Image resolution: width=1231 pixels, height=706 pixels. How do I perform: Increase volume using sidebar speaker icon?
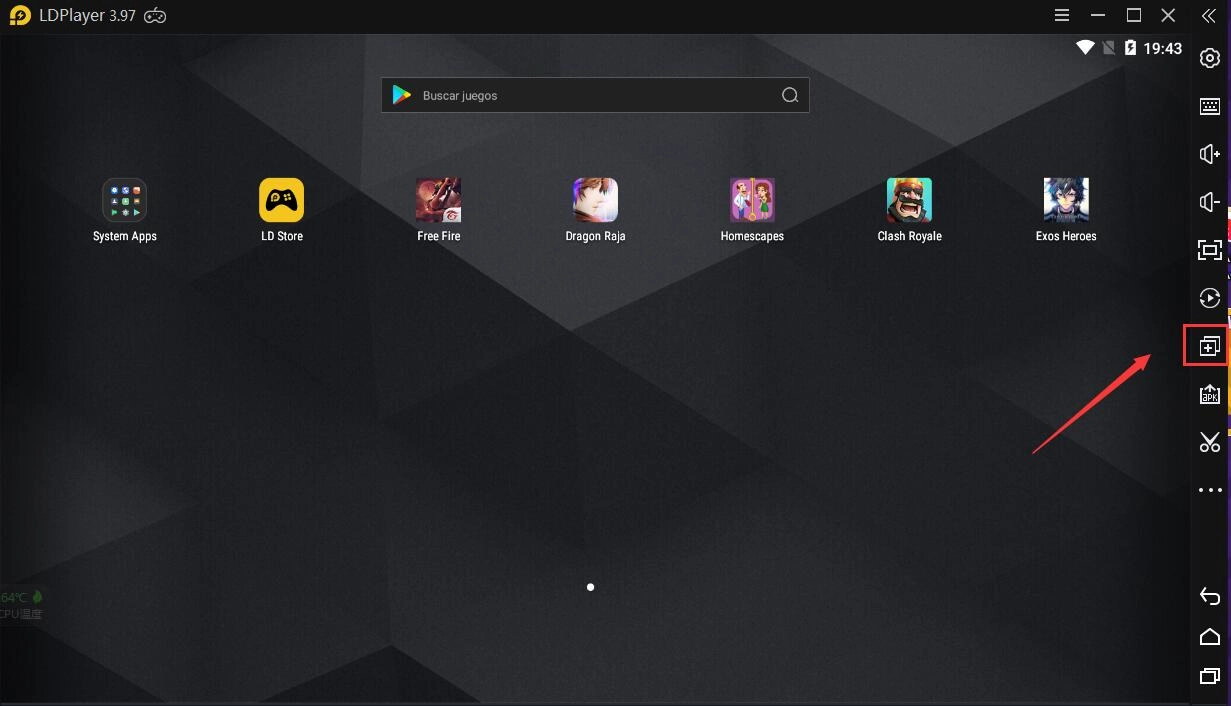1209,154
